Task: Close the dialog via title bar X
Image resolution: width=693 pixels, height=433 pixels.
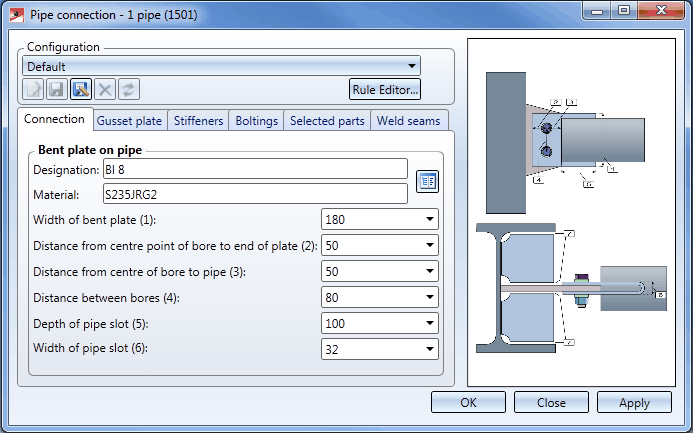Action: [x=661, y=11]
